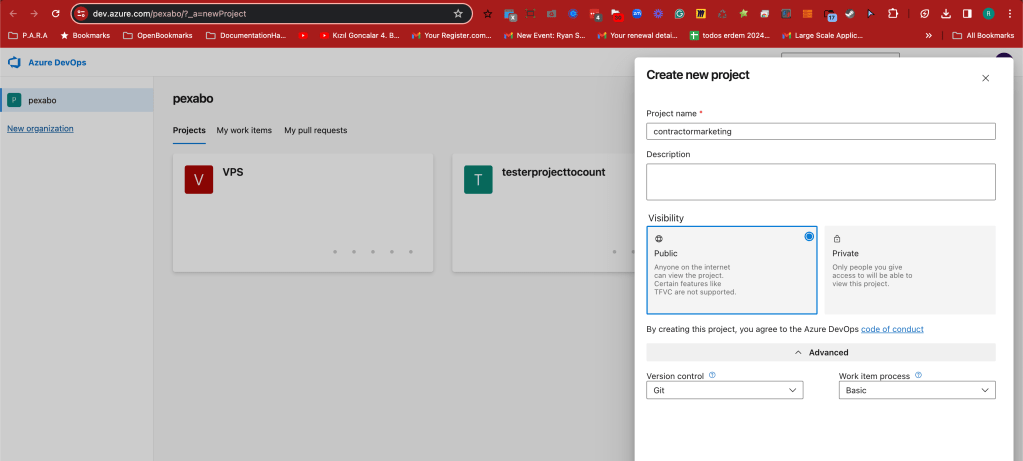Click into the Description text area
This screenshot has width=1023, height=461.
coord(821,182)
